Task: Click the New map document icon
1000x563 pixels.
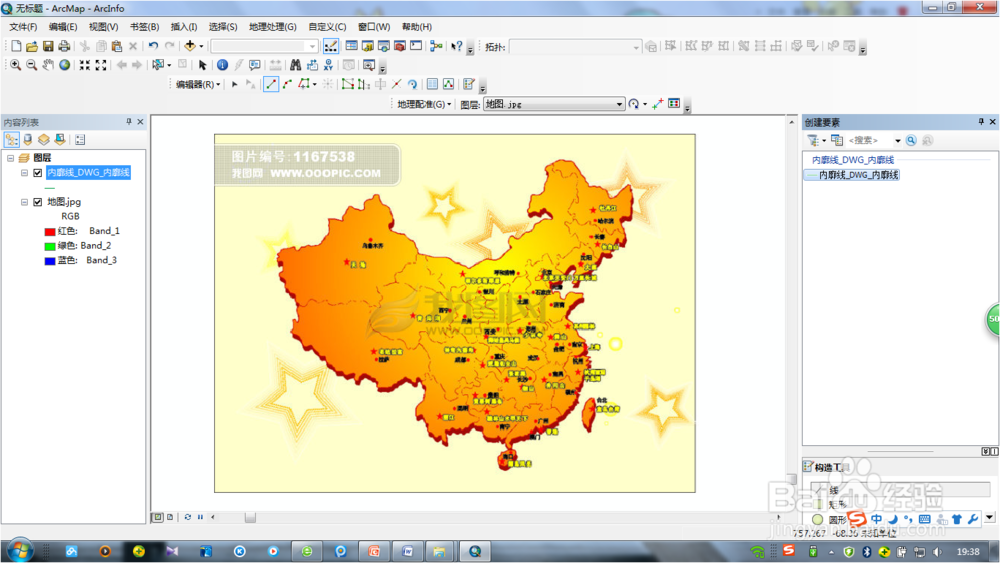Action: 16,46
